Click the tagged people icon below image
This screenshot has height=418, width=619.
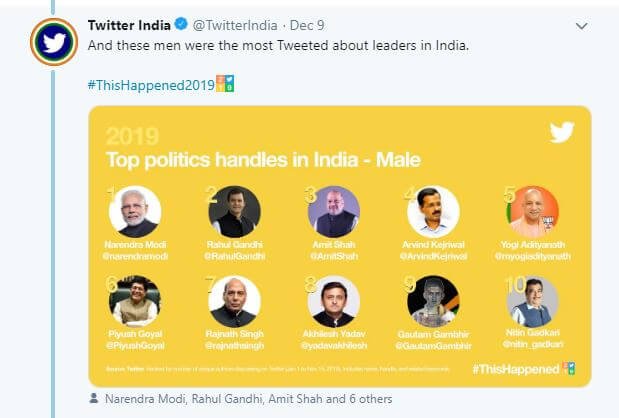pyautogui.click(x=93, y=398)
